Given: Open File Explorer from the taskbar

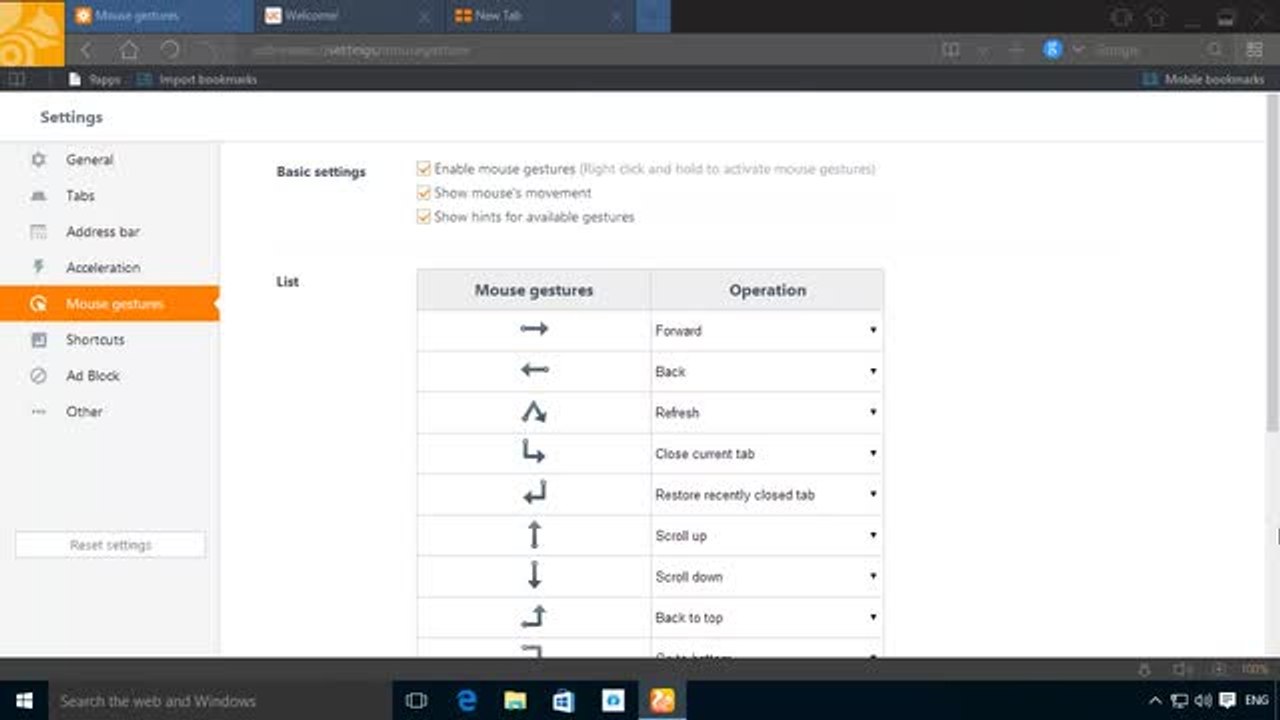Looking at the screenshot, I should (515, 700).
